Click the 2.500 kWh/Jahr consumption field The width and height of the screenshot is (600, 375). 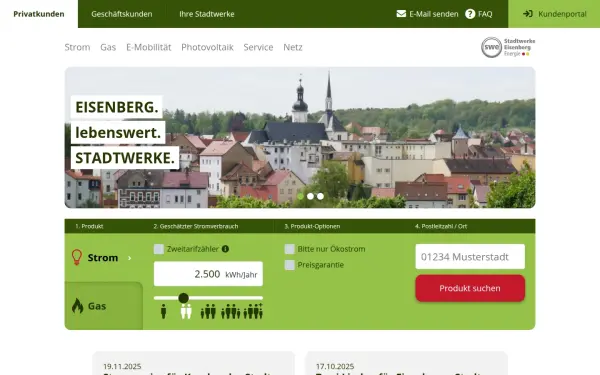208,274
